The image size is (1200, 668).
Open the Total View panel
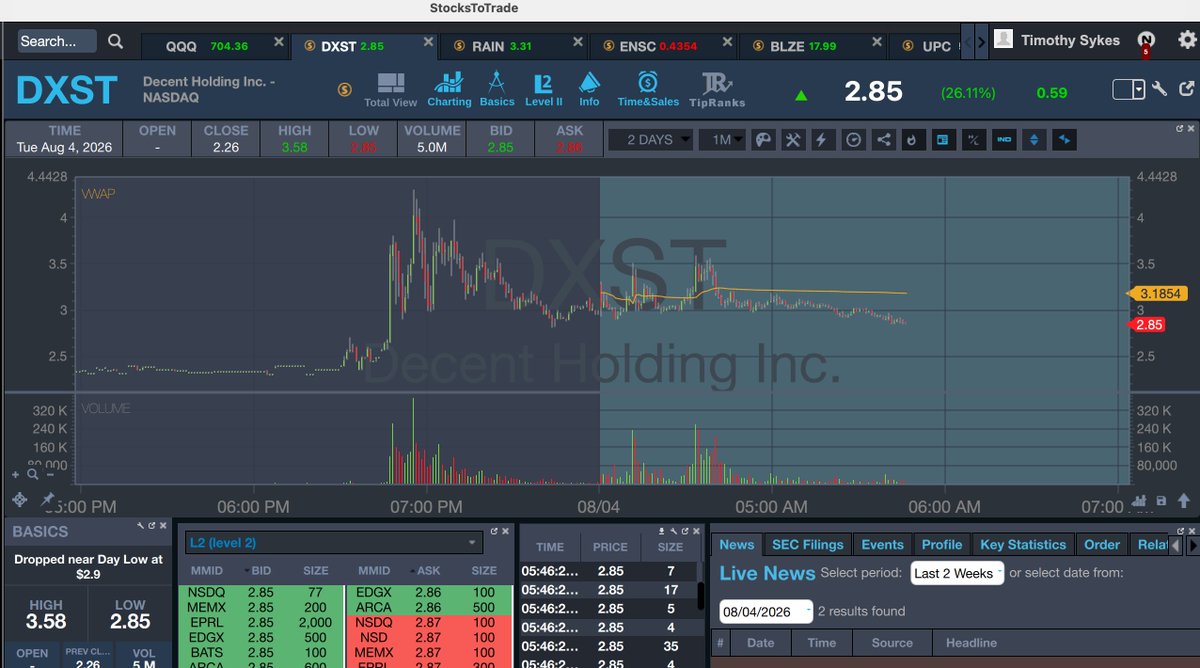coord(391,90)
